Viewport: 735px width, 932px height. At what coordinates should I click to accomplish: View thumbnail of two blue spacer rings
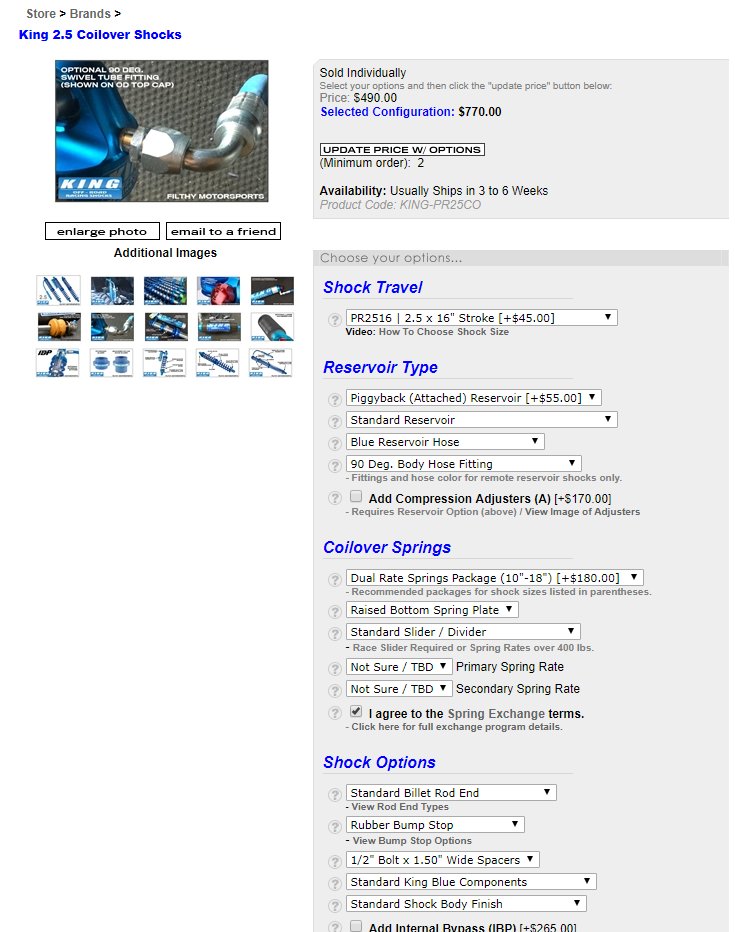tap(111, 363)
